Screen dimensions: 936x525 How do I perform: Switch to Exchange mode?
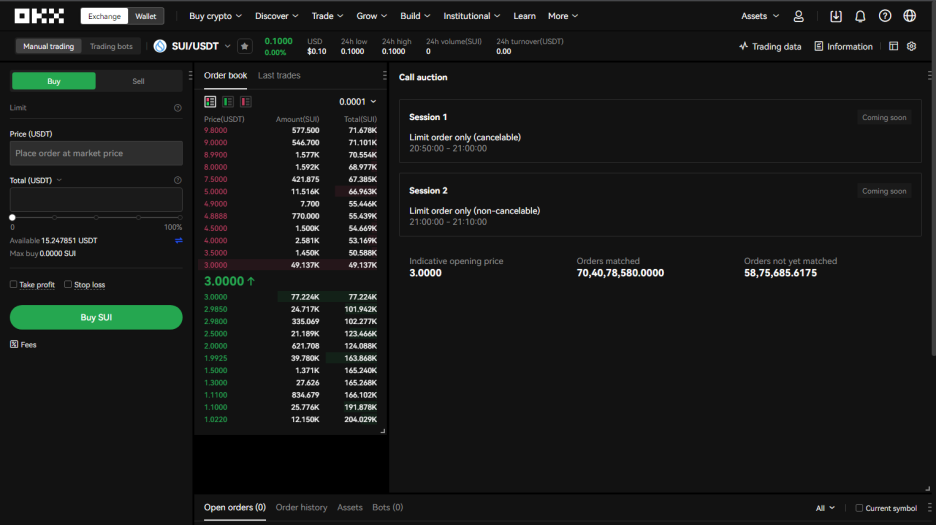[x=104, y=16]
